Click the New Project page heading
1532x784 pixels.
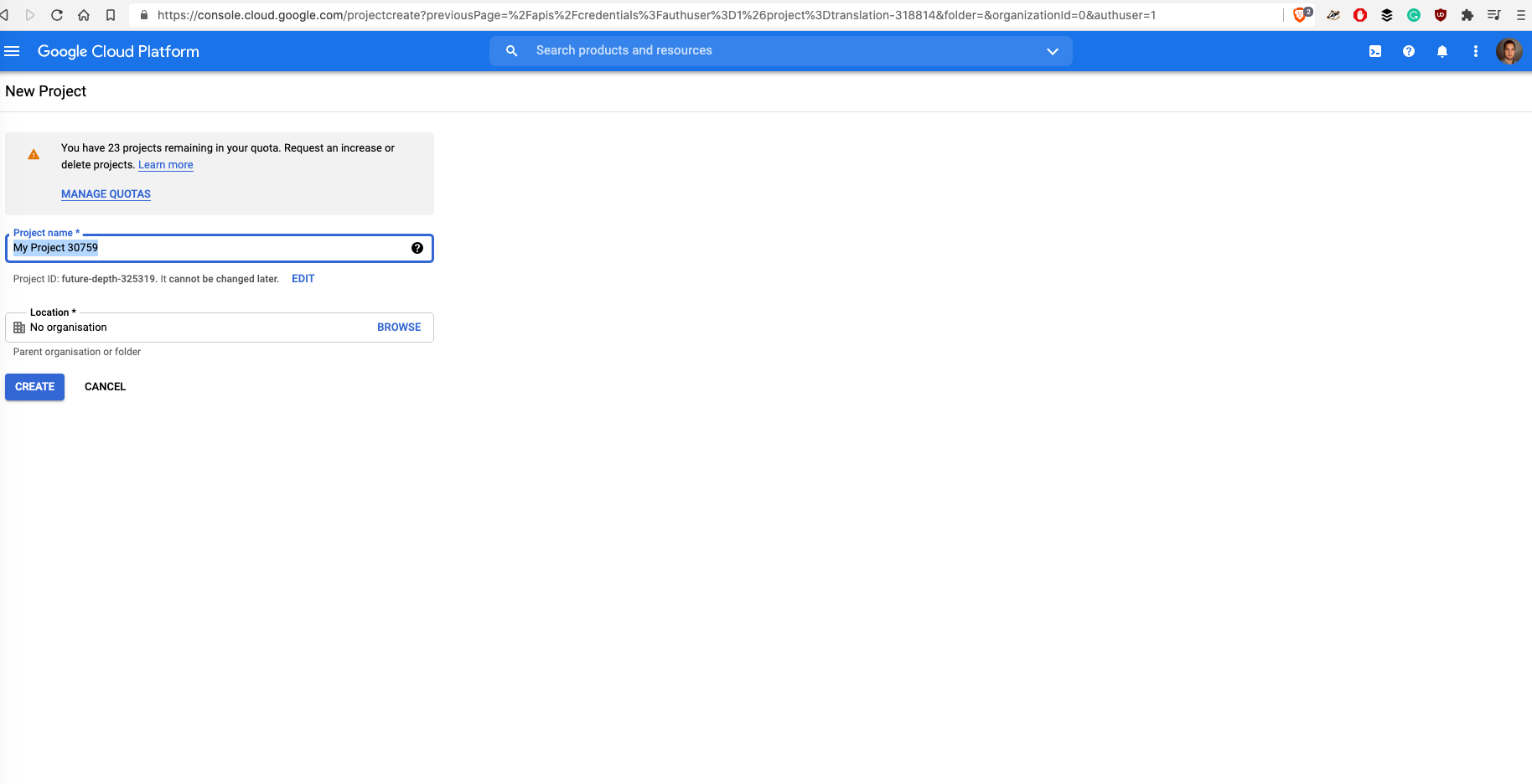(x=45, y=91)
